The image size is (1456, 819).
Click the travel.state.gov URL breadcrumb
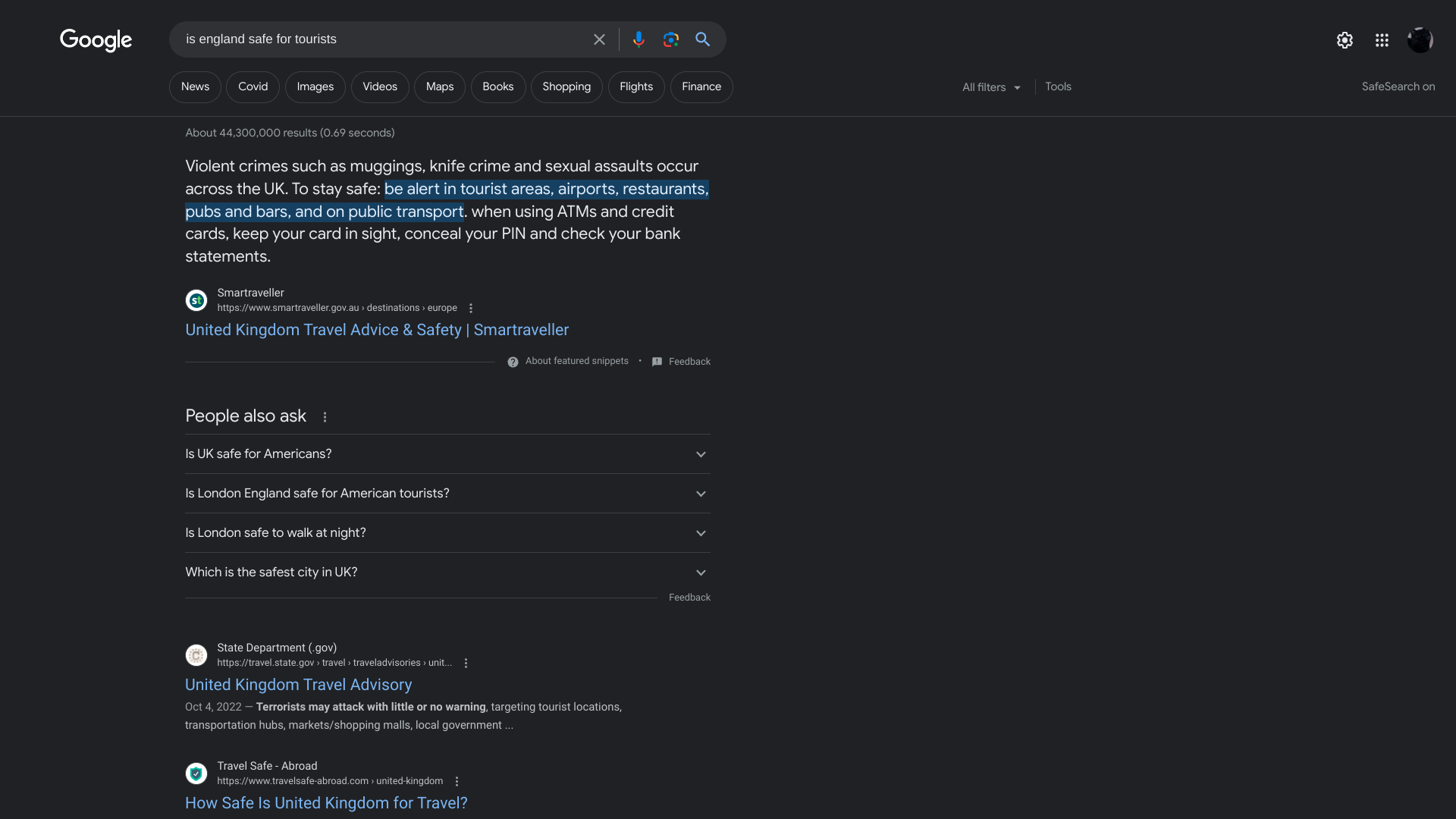334,663
